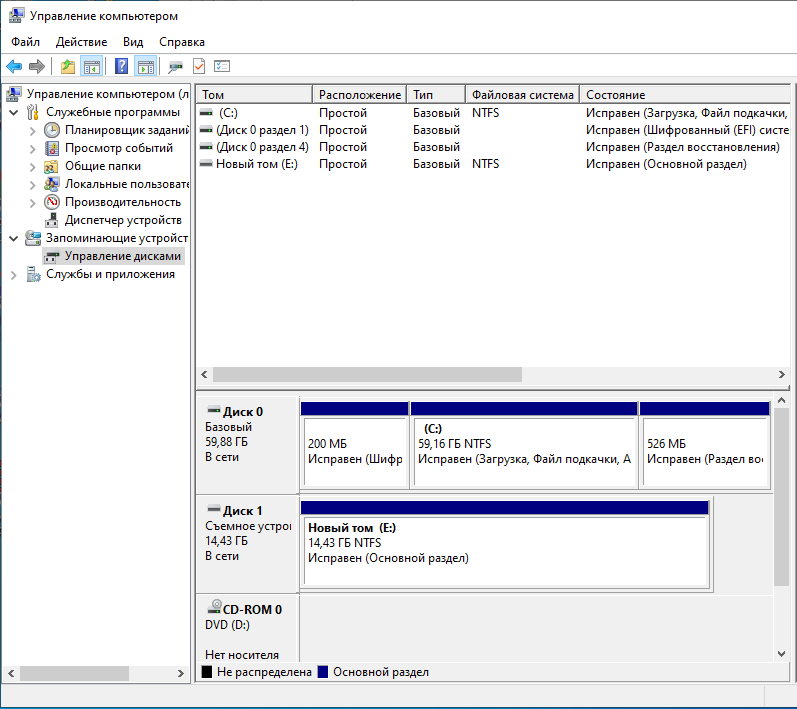Click the blue Help question mark icon
The height and width of the screenshot is (709, 797).
pos(122,67)
